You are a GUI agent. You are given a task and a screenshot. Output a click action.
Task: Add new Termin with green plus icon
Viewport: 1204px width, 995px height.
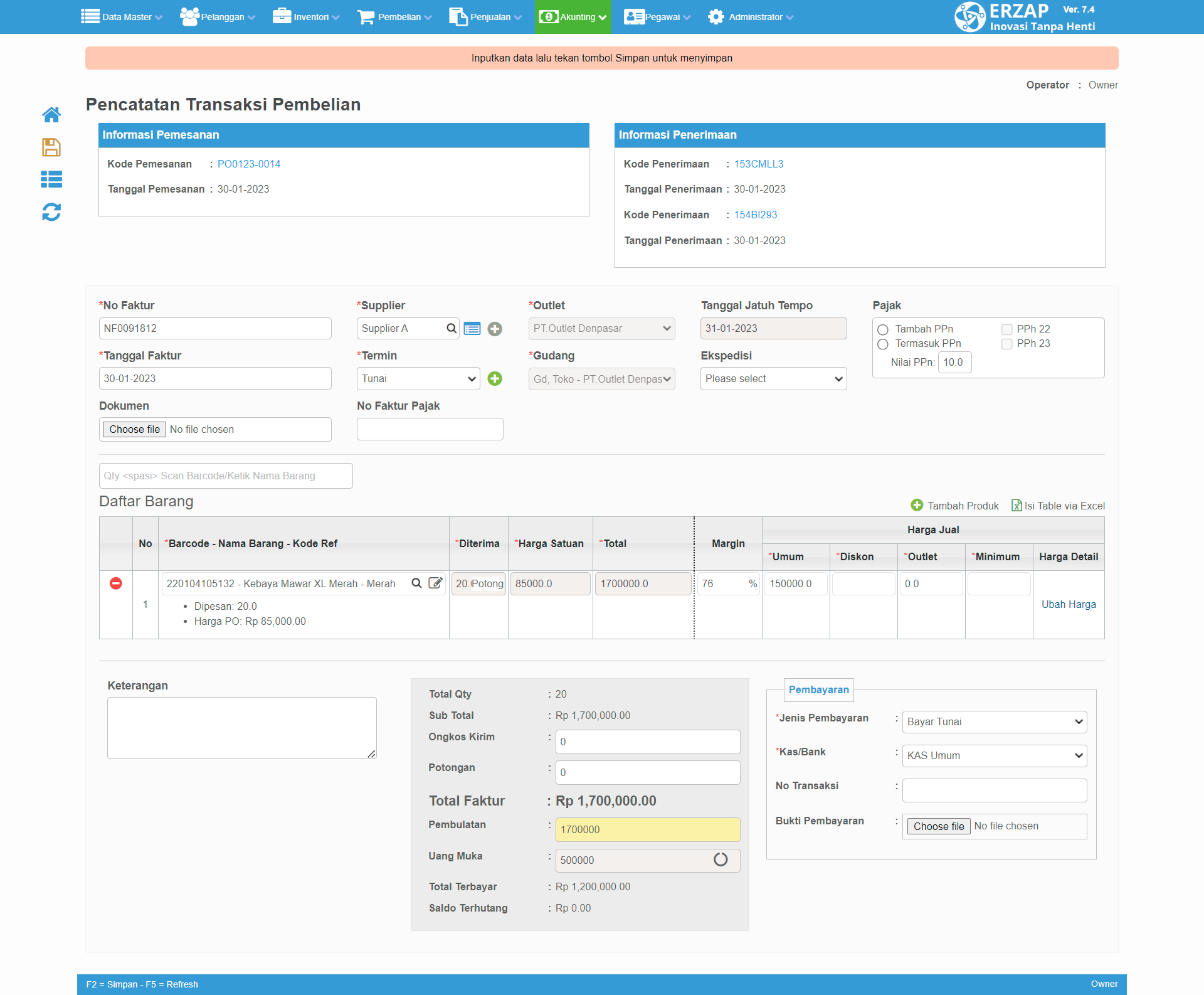(495, 378)
